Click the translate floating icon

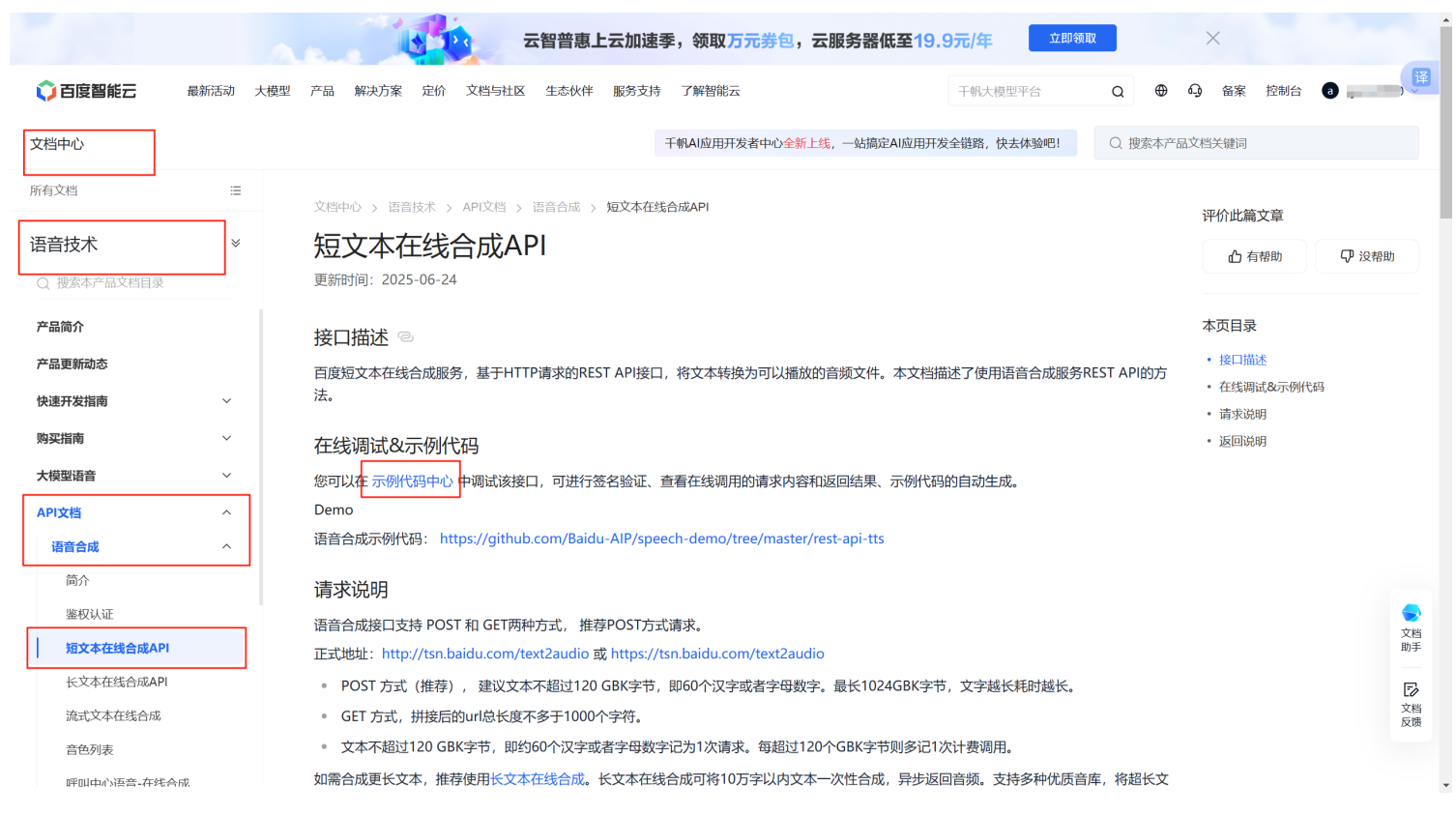1420,77
